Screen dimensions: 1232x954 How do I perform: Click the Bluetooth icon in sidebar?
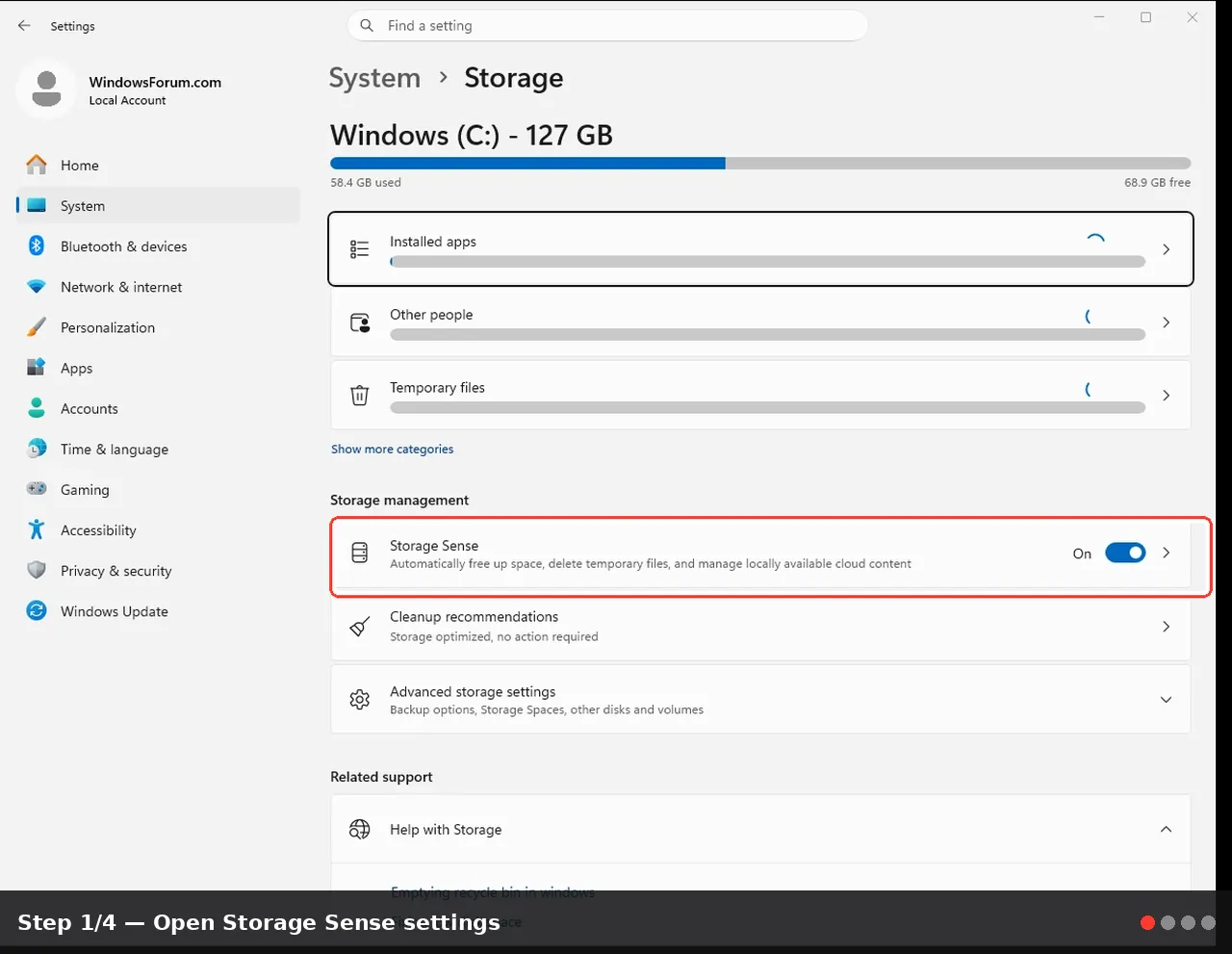(x=37, y=245)
